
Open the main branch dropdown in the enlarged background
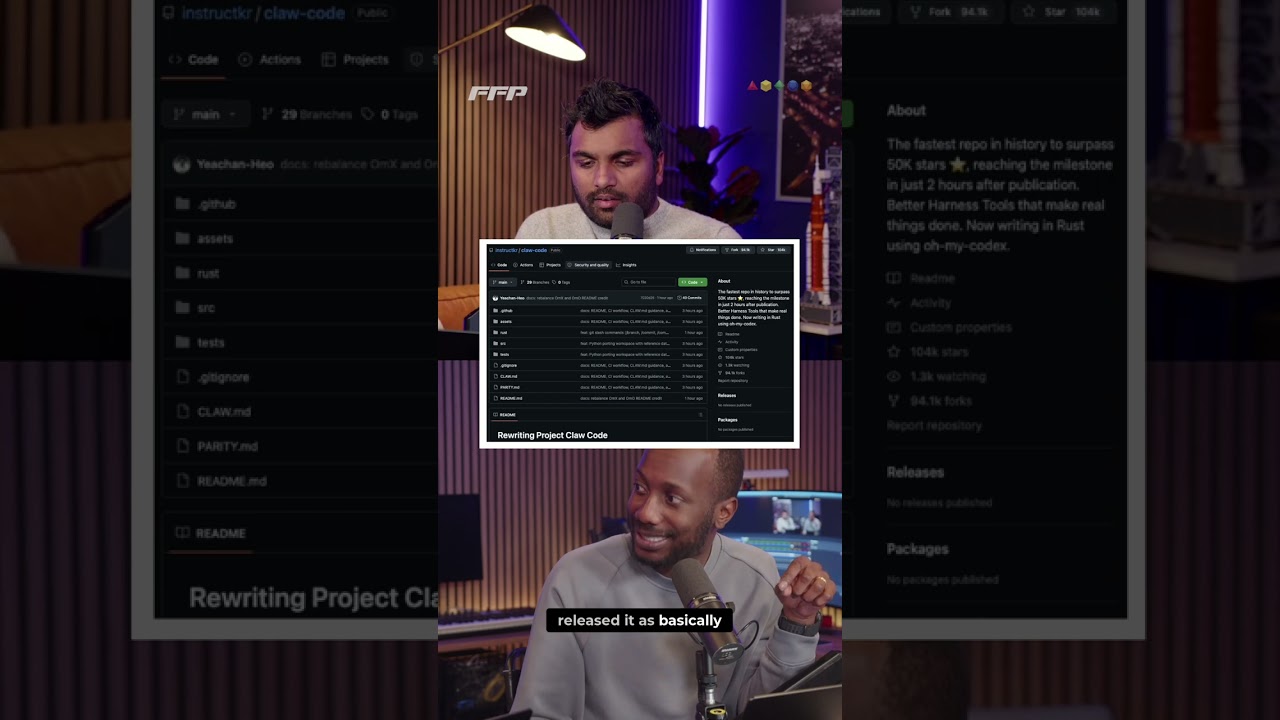[205, 114]
